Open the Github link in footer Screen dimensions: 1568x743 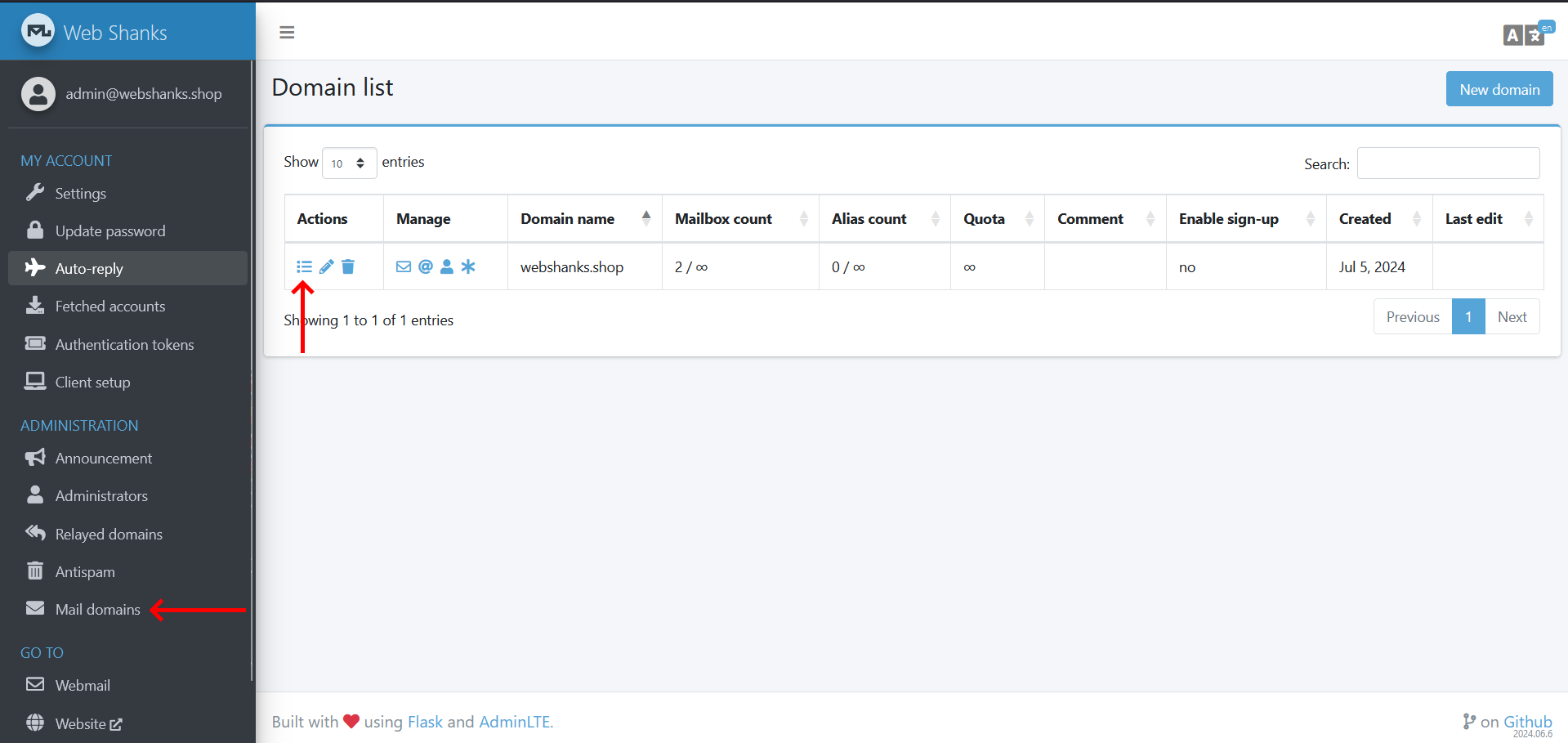[1527, 722]
